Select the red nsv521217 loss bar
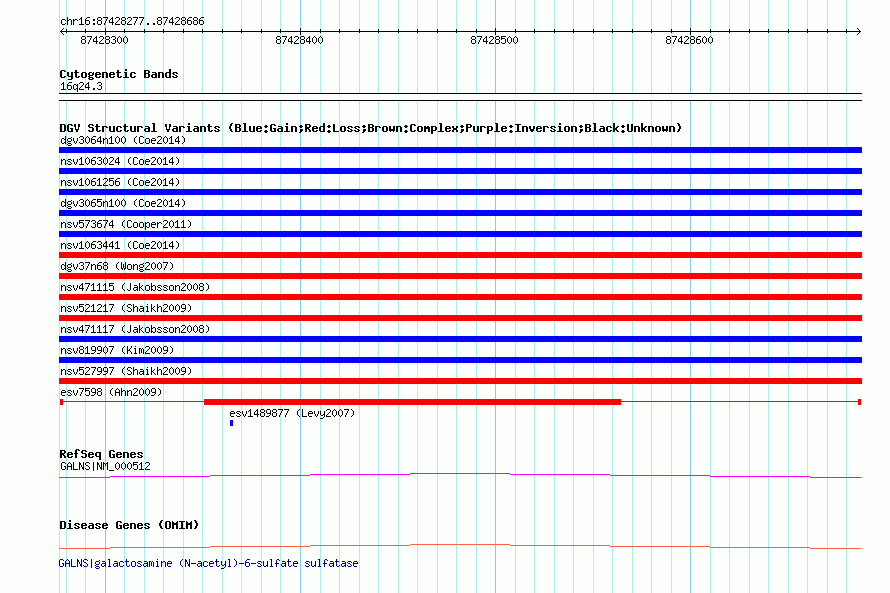Screen dimensions: 890x593 [x=460, y=318]
